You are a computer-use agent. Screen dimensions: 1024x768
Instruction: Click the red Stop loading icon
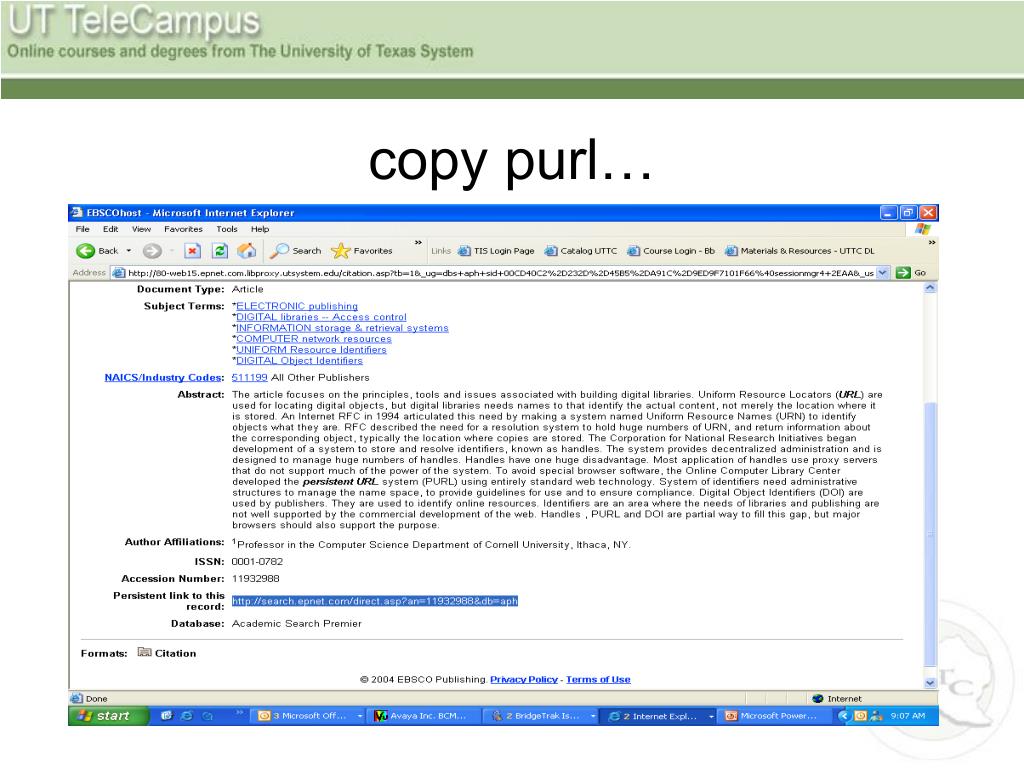pos(192,251)
